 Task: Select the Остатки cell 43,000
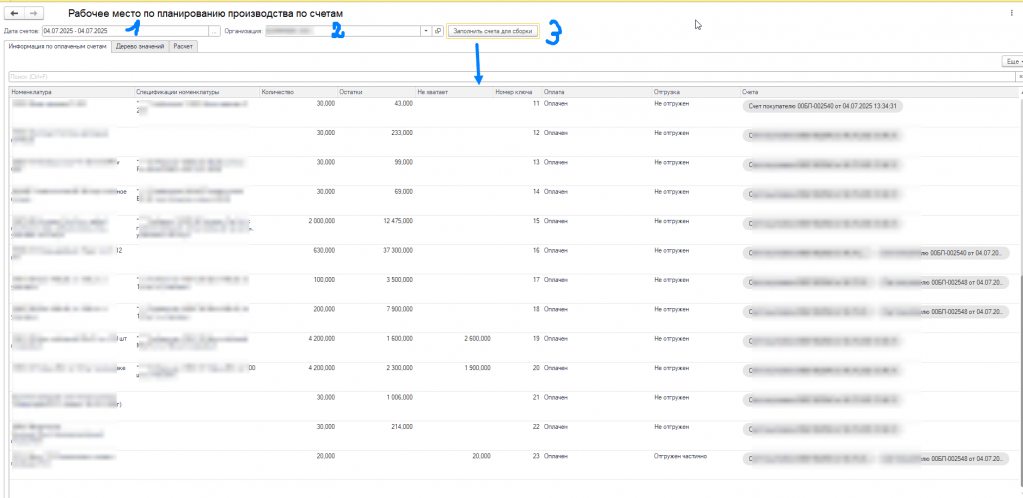click(x=403, y=104)
